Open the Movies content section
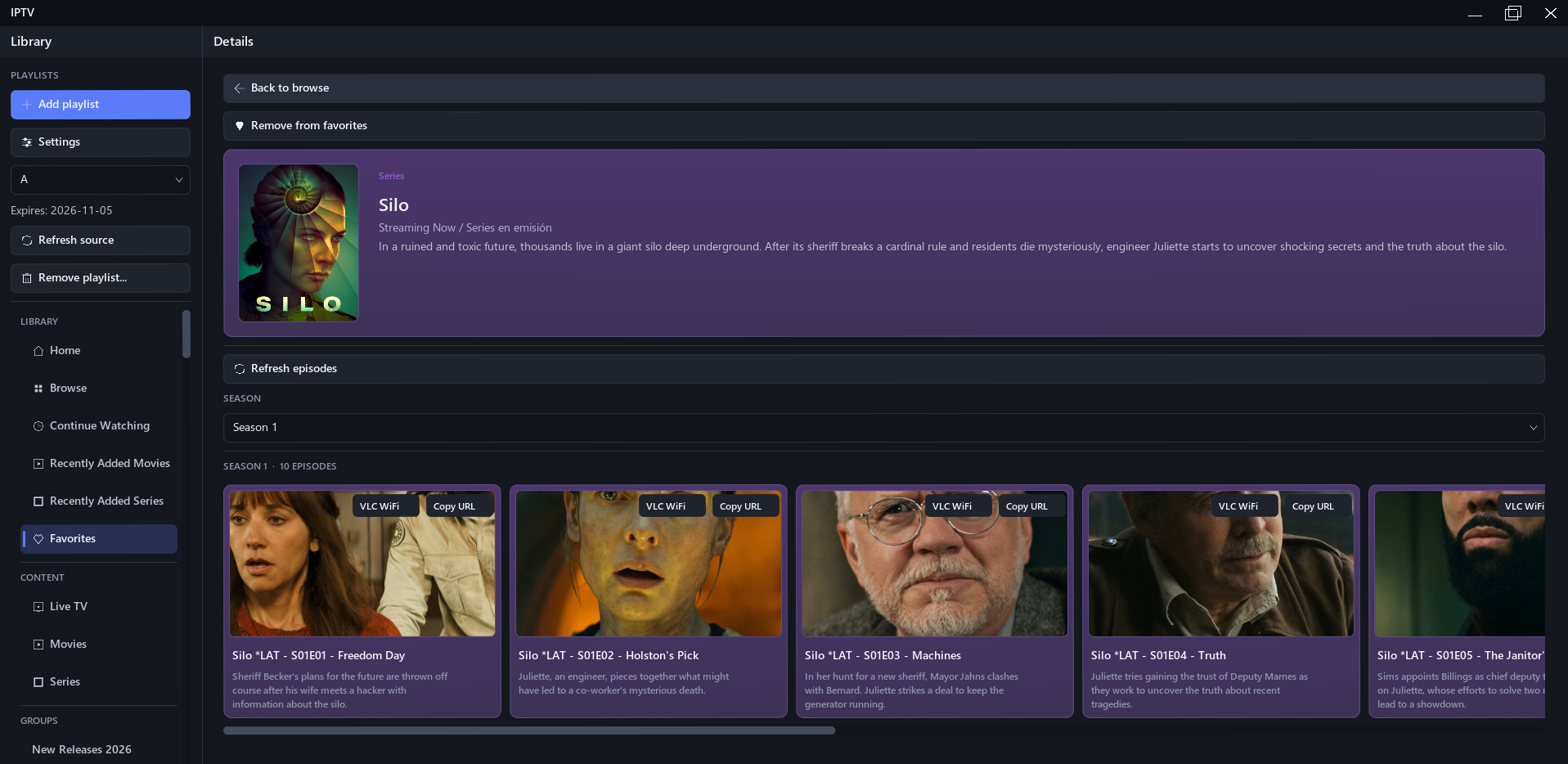 tap(99, 645)
